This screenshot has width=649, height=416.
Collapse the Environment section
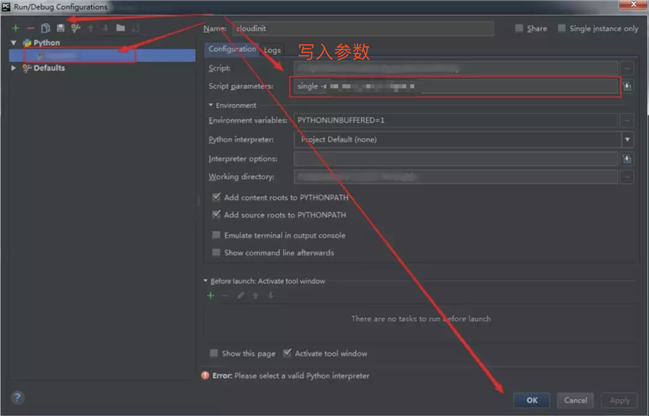[211, 105]
